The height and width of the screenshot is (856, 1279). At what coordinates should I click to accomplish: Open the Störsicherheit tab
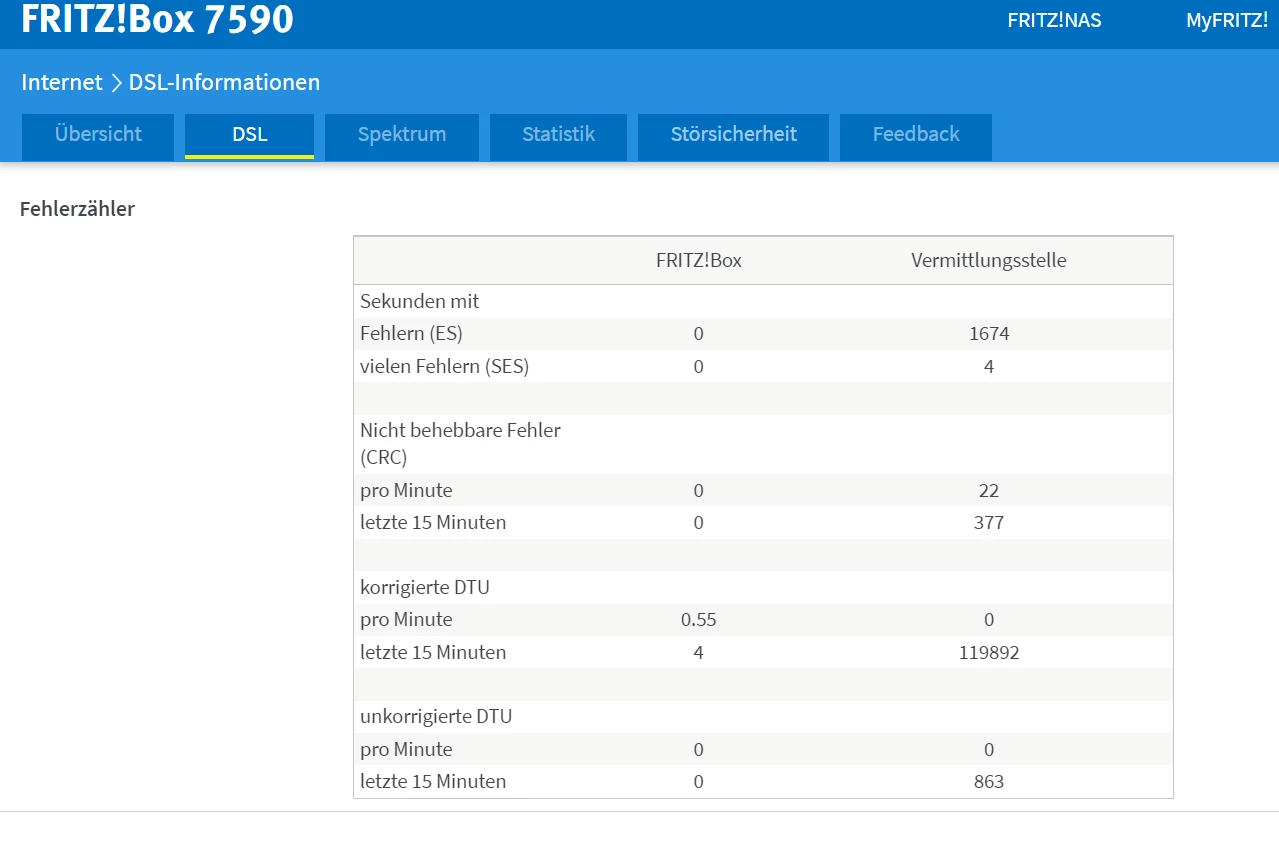click(x=734, y=135)
